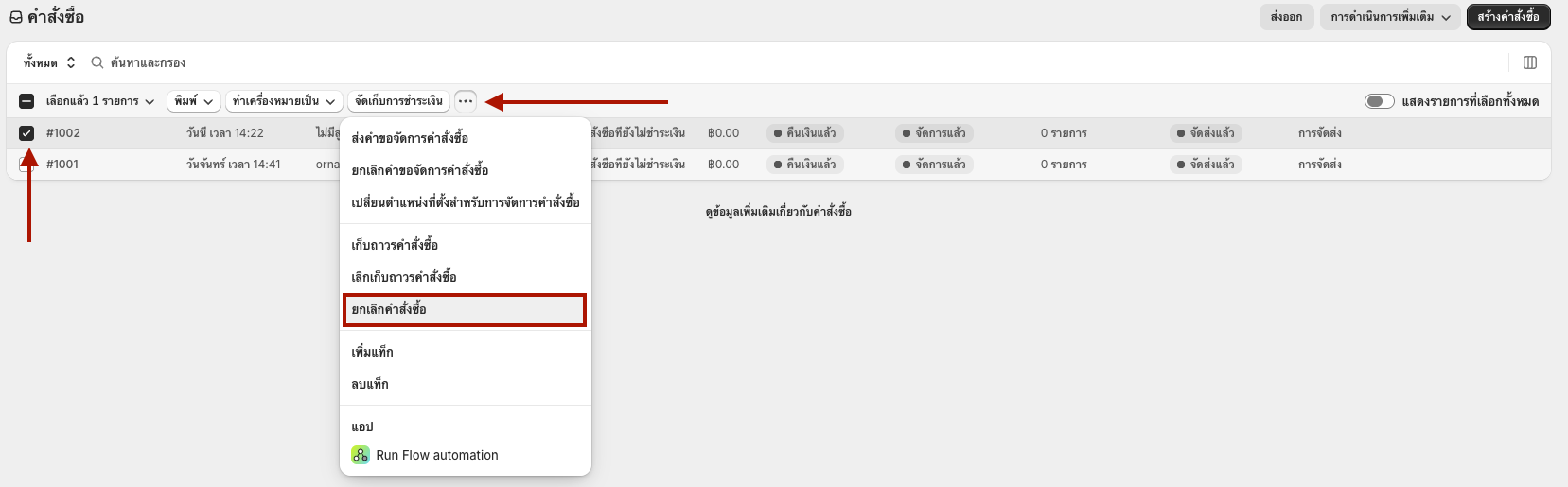Click the search magnifier icon
Image resolution: width=1568 pixels, height=487 pixels.
click(x=97, y=62)
